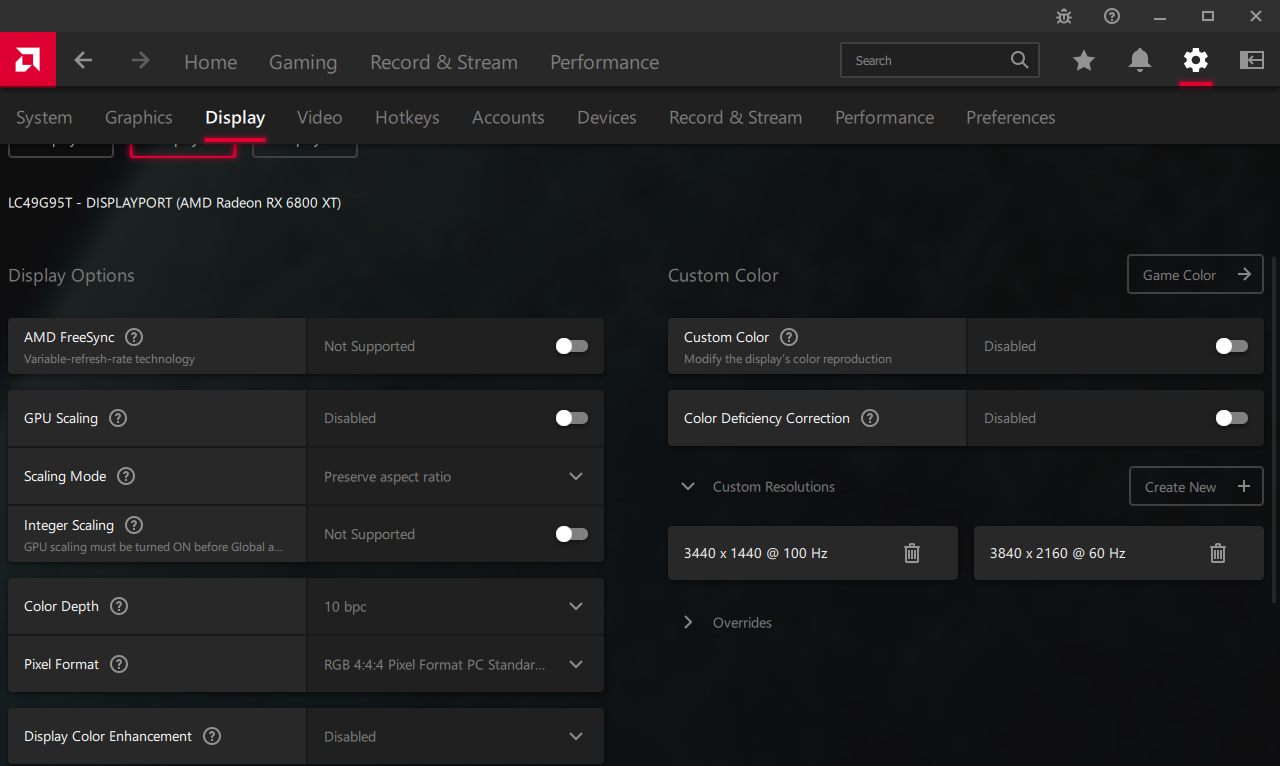Screen dimensions: 1280x766
Task: Click the Game Color button
Action: tap(1195, 274)
